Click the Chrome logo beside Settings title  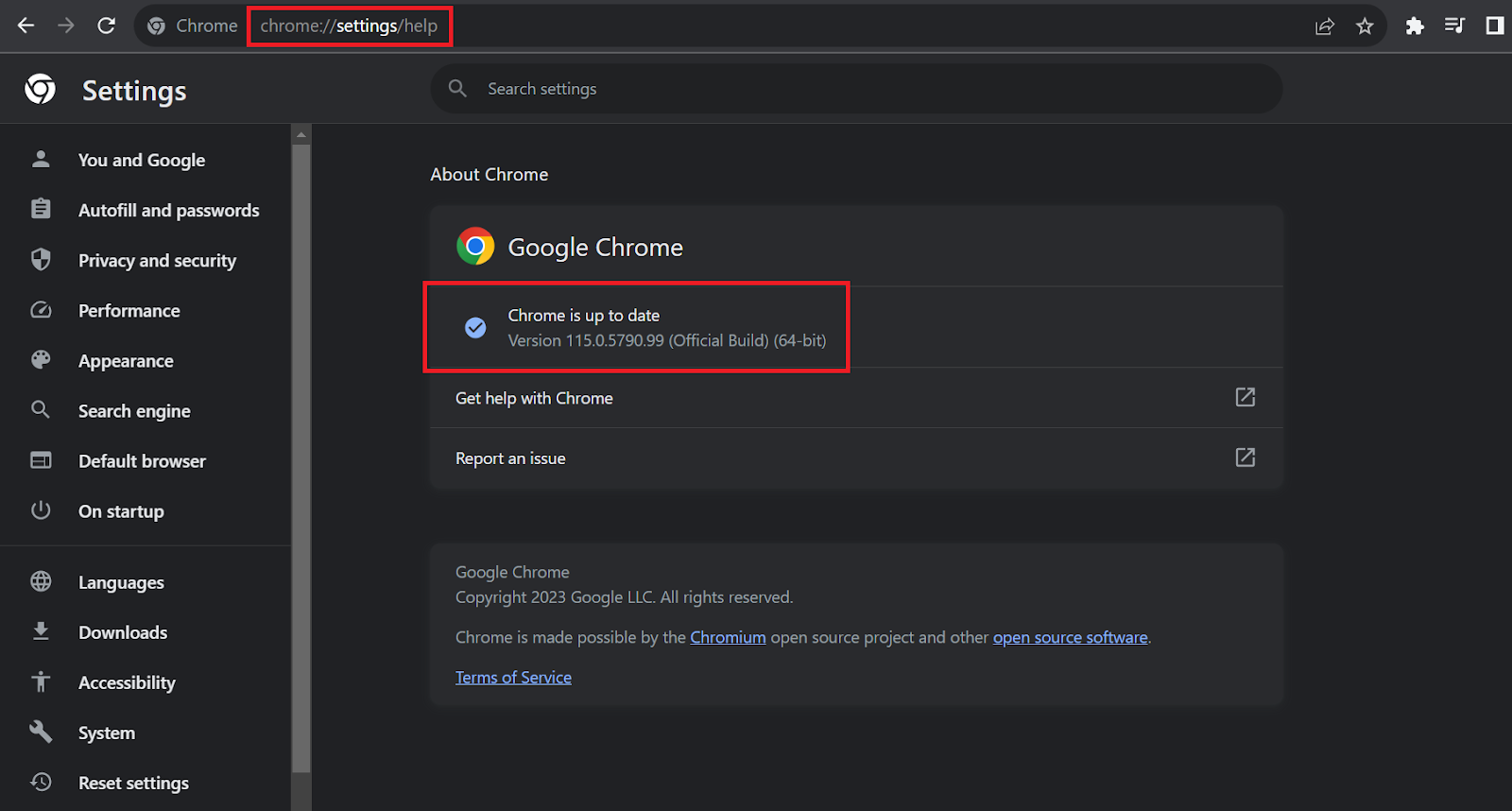click(40, 89)
